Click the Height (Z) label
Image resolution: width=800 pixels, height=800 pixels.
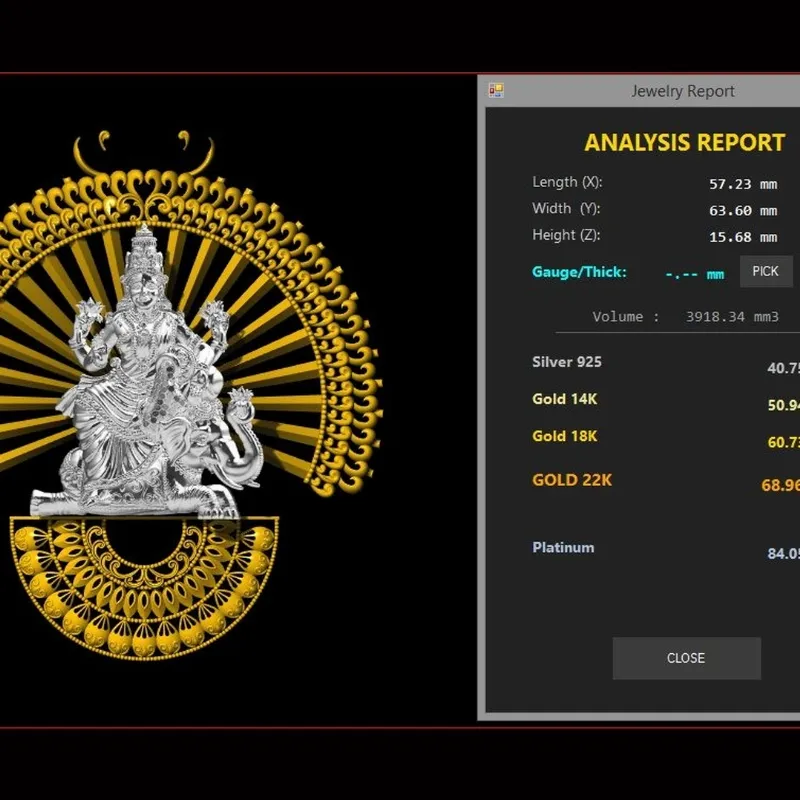(x=566, y=235)
